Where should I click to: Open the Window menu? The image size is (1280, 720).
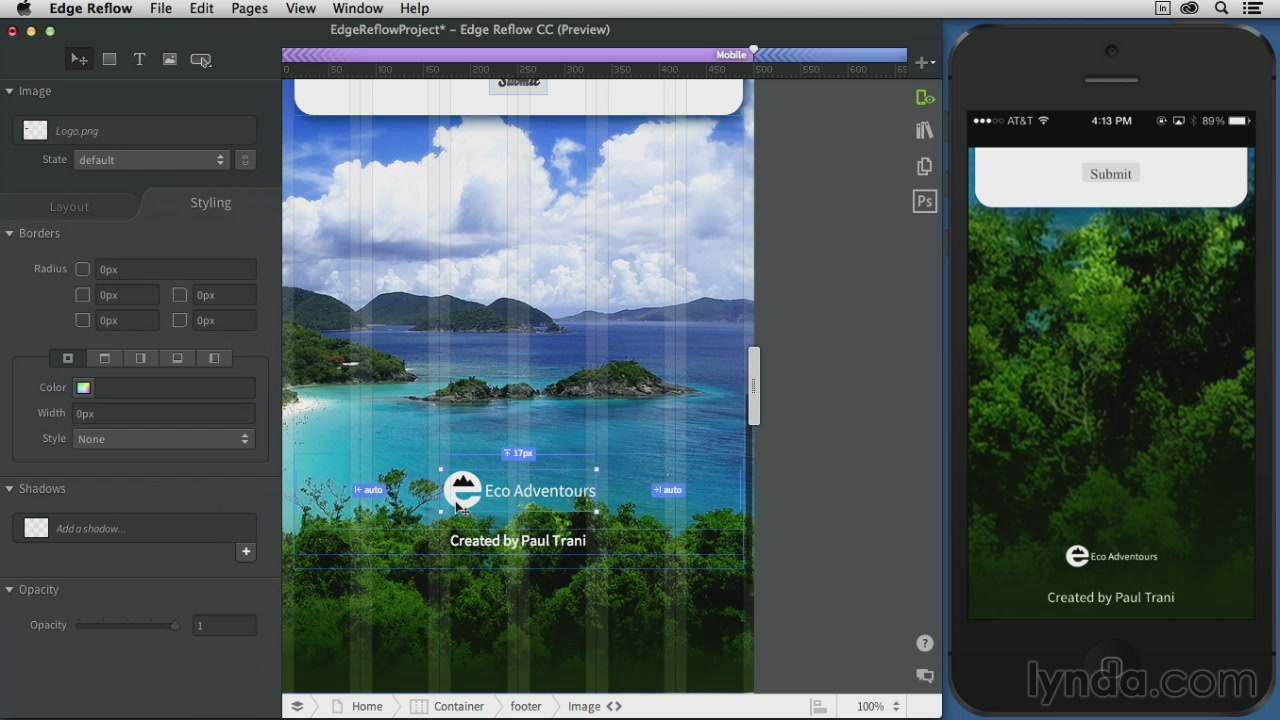pos(357,9)
